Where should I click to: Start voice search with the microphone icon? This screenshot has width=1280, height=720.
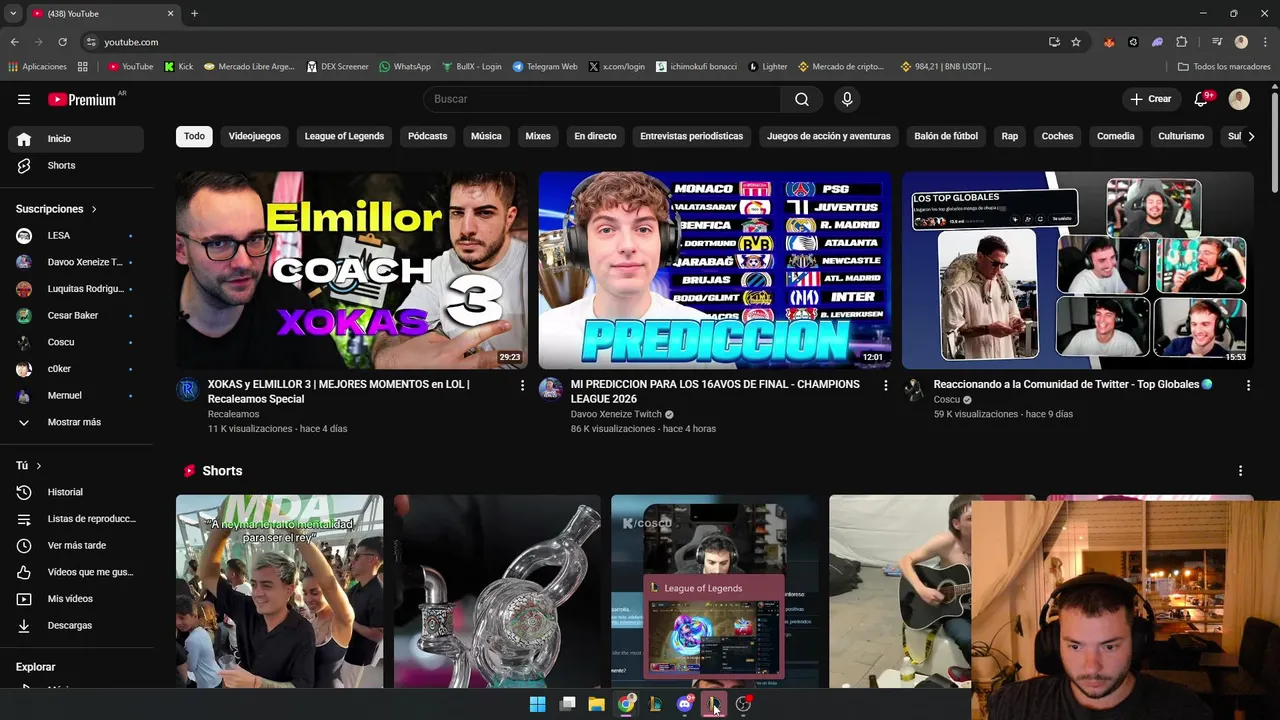click(847, 99)
